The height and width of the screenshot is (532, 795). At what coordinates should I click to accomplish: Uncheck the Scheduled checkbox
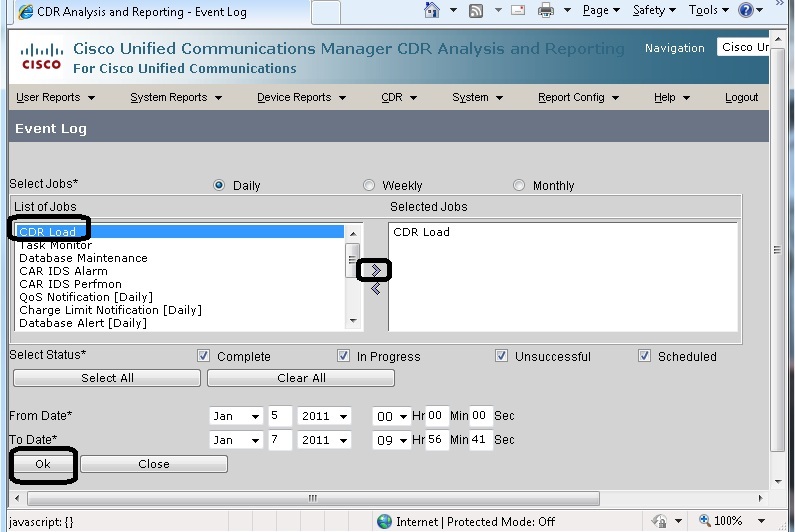(x=644, y=356)
